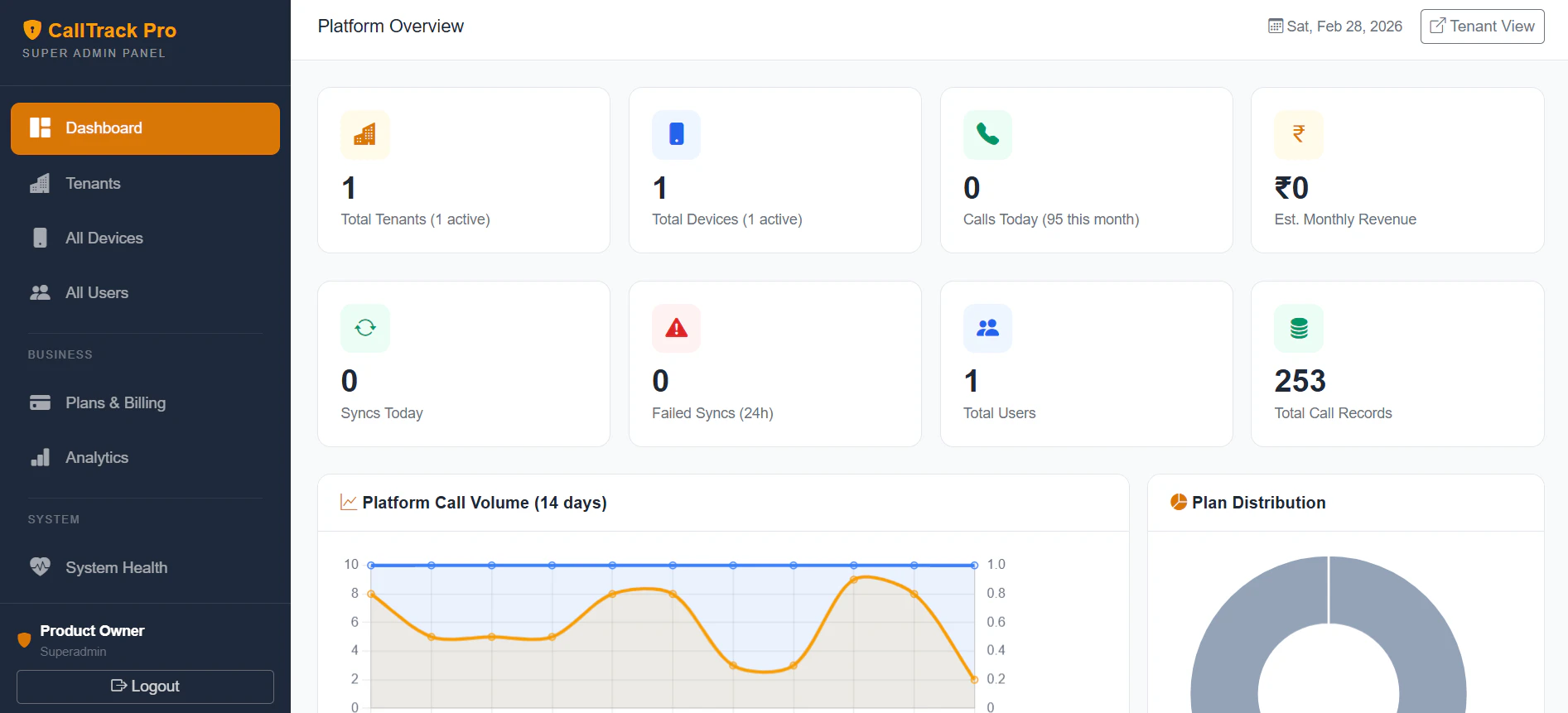The image size is (1568, 713).
Task: Click the Total Call Records label
Action: click(x=1333, y=413)
